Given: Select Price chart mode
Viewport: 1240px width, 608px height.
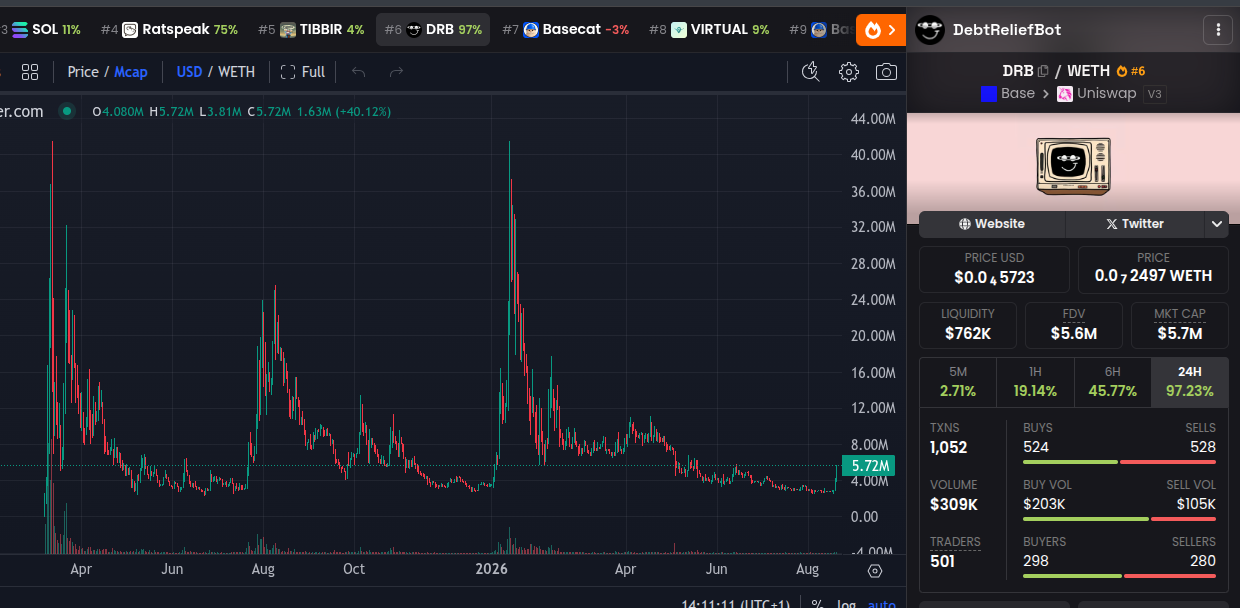Looking at the screenshot, I should pyautogui.click(x=83, y=72).
